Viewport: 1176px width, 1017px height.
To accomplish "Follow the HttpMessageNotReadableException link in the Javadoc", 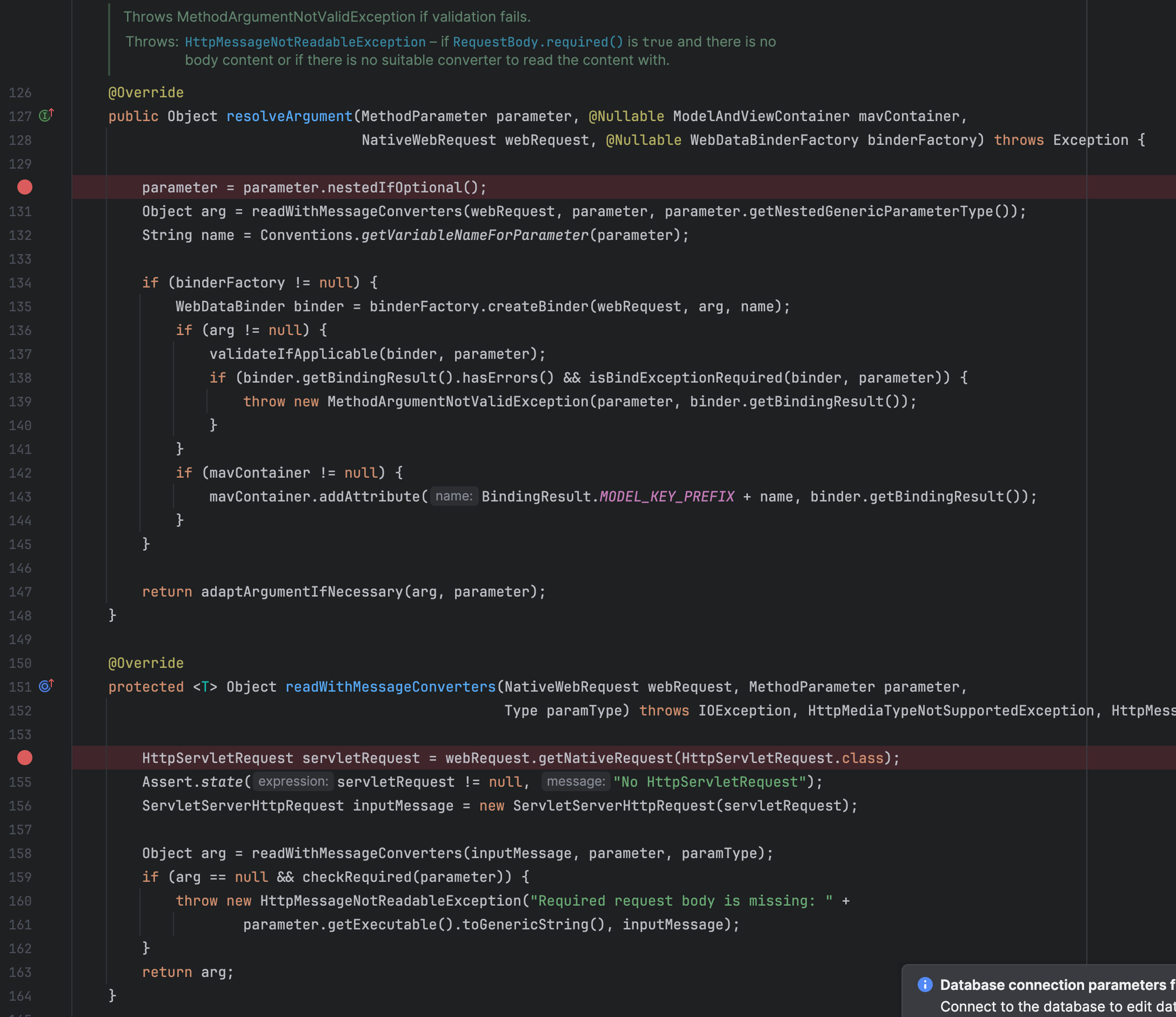I will pos(305,42).
